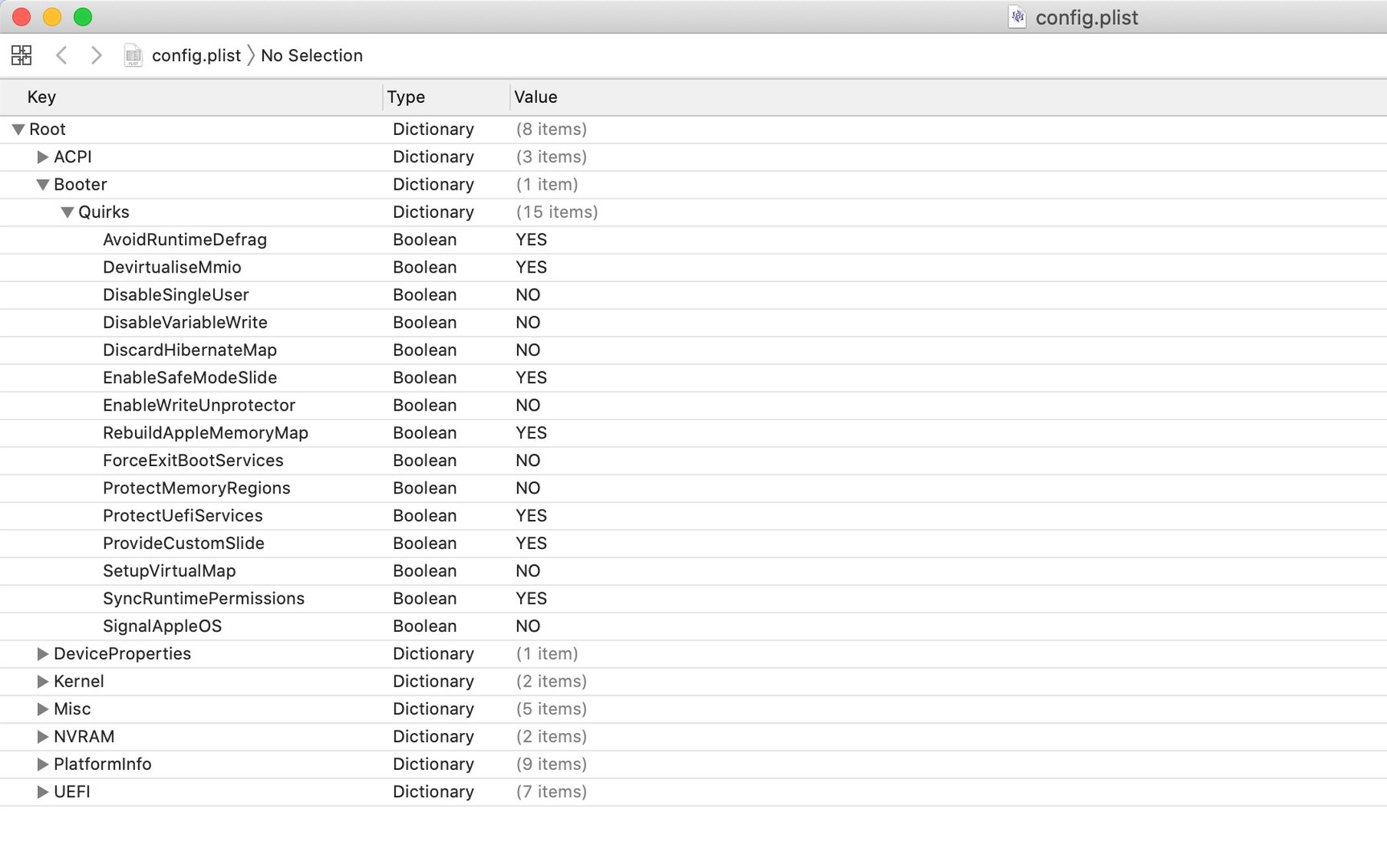
Task: Click the YES value of ProtectUefiServices
Action: 531,516
